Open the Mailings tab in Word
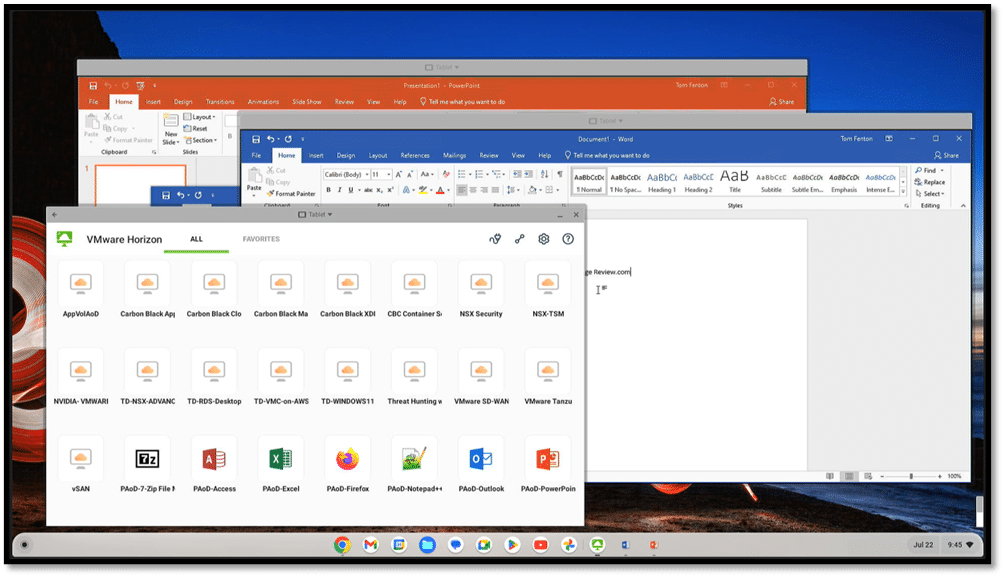The image size is (1004, 577). [x=455, y=156]
